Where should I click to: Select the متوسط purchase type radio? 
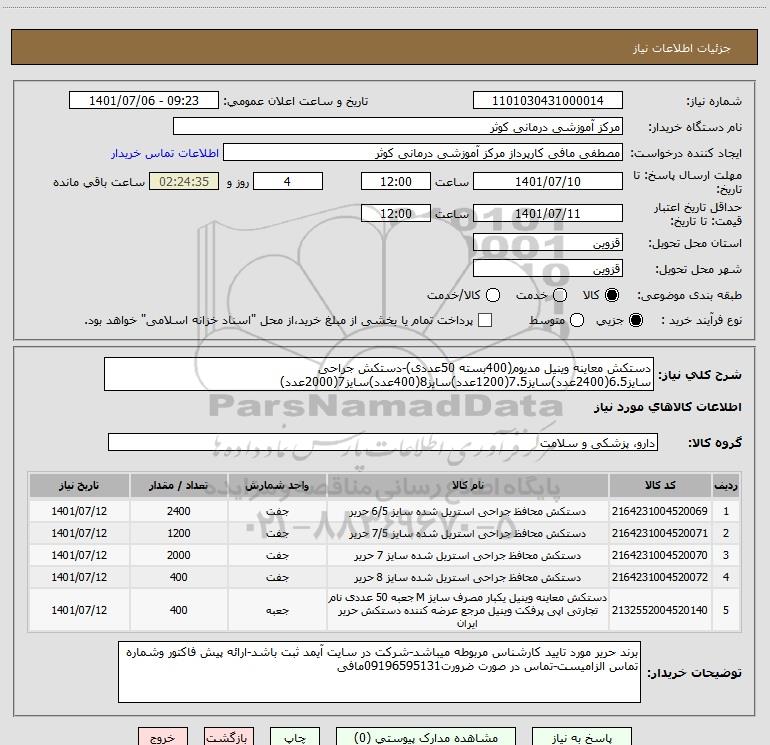coord(577,320)
